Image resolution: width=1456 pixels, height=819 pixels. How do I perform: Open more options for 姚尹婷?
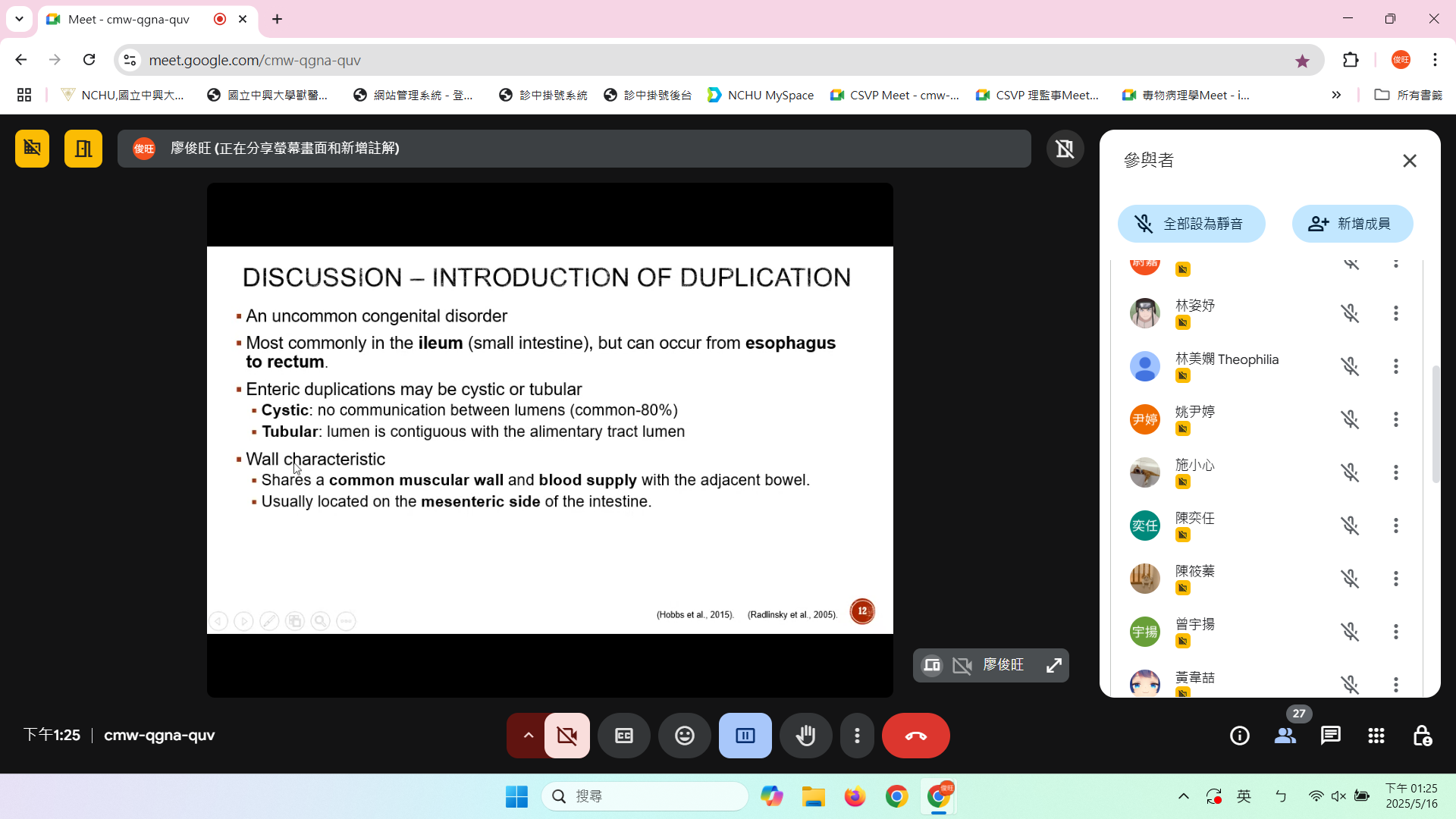click(1395, 419)
